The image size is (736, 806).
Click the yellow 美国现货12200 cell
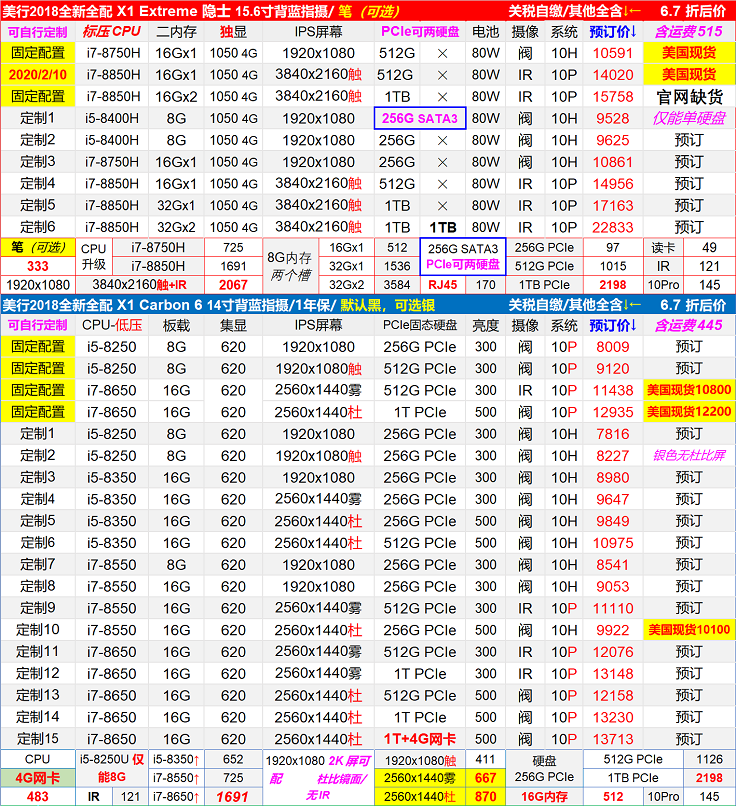pos(688,413)
